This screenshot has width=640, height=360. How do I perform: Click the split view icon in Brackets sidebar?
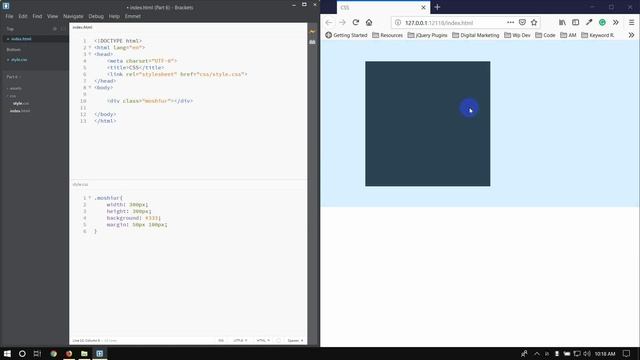click(63, 29)
